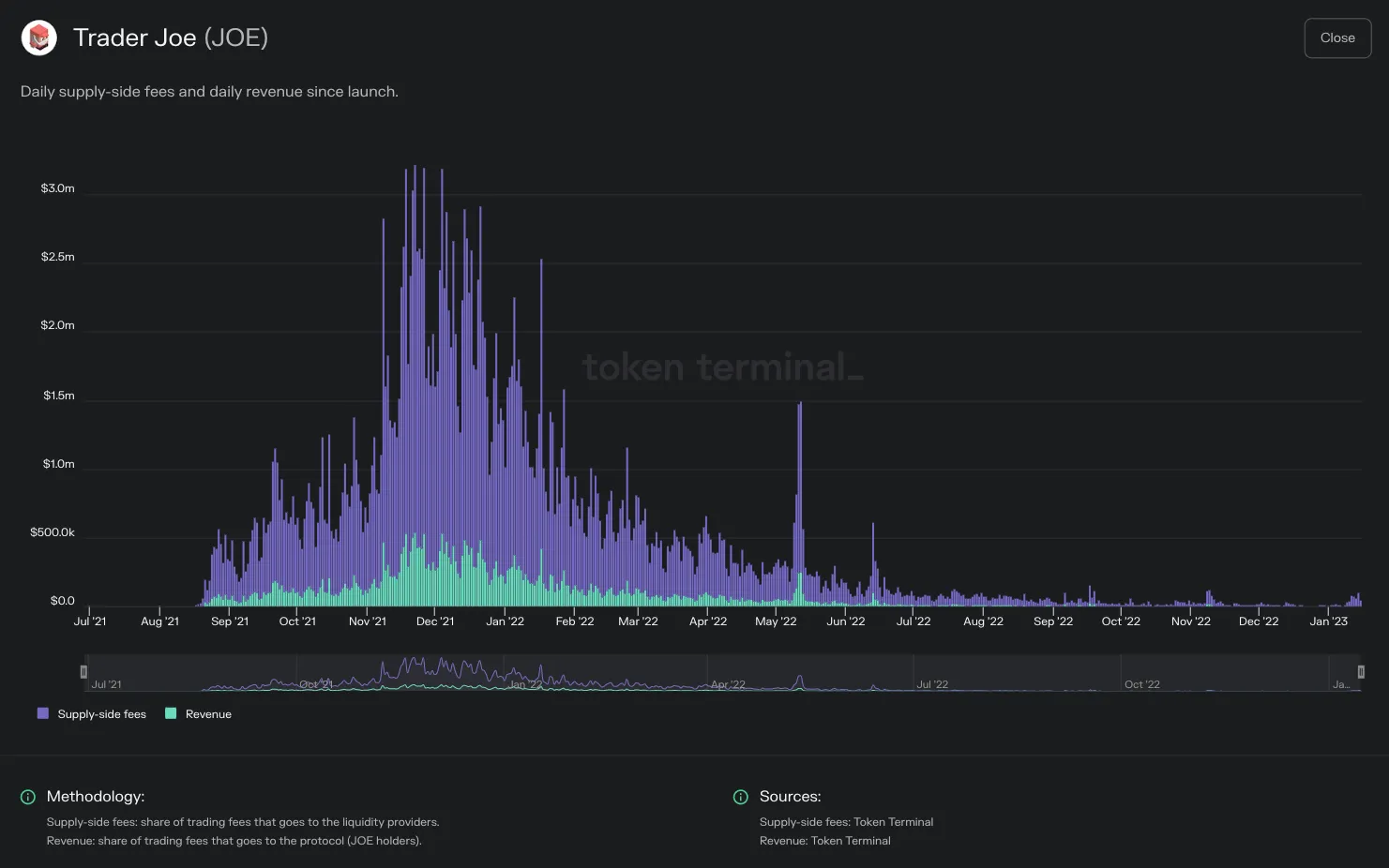Image resolution: width=1389 pixels, height=868 pixels.
Task: Grab the right range navigator handle
Action: 1361,672
